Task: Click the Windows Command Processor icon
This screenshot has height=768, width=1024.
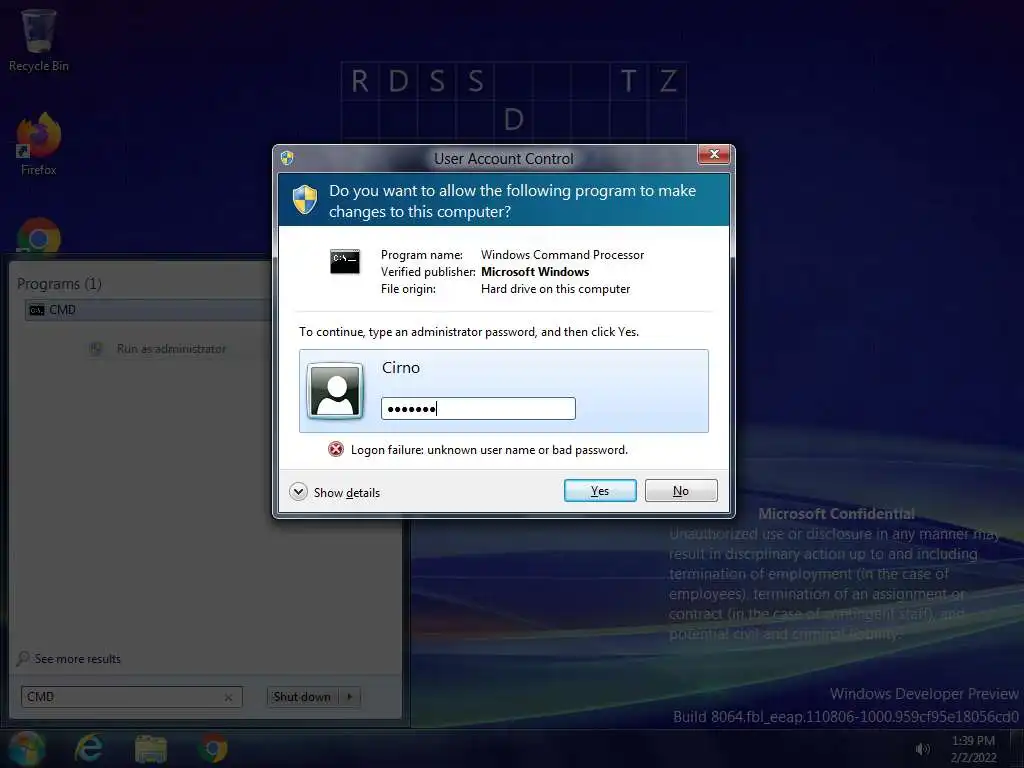Action: (344, 261)
